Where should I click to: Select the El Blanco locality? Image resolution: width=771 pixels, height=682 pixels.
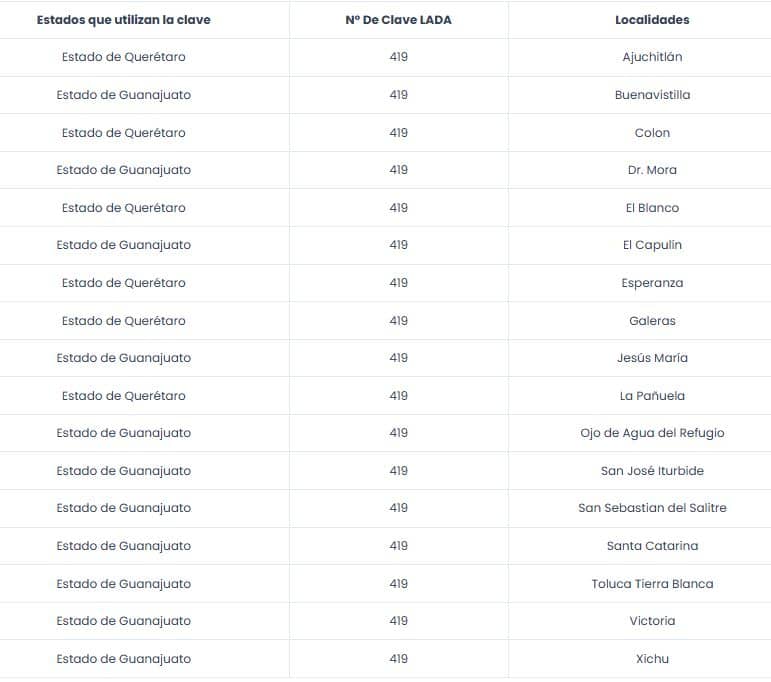click(x=652, y=208)
